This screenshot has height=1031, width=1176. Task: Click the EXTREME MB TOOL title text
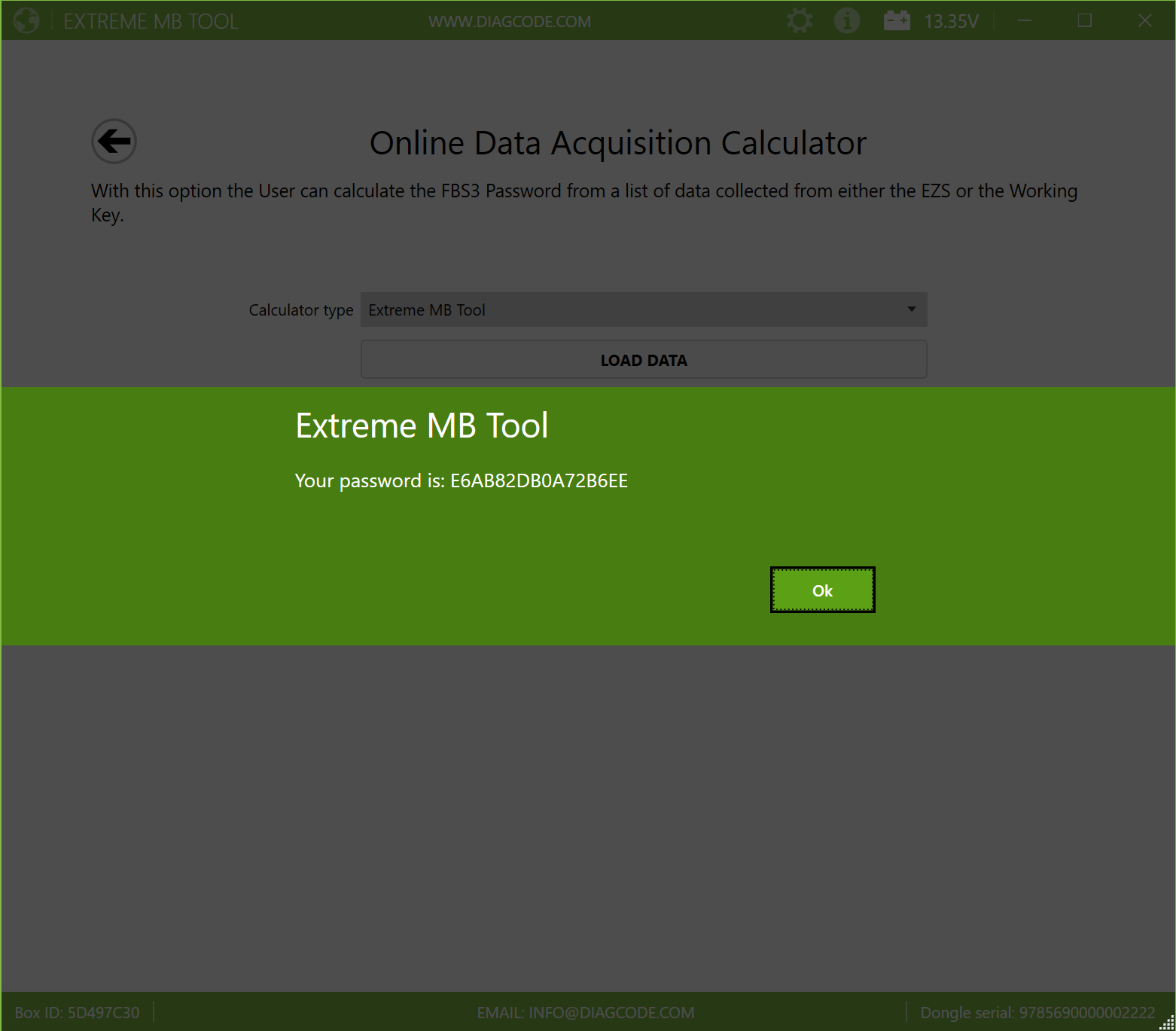(x=151, y=21)
